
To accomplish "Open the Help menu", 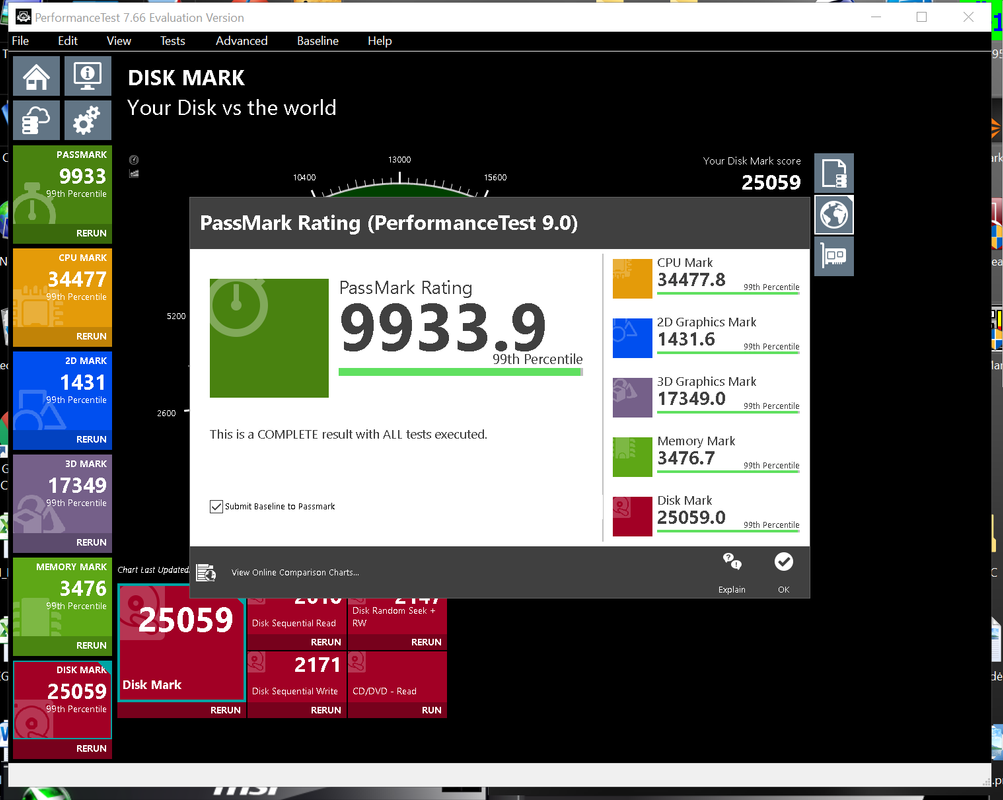I will point(380,41).
